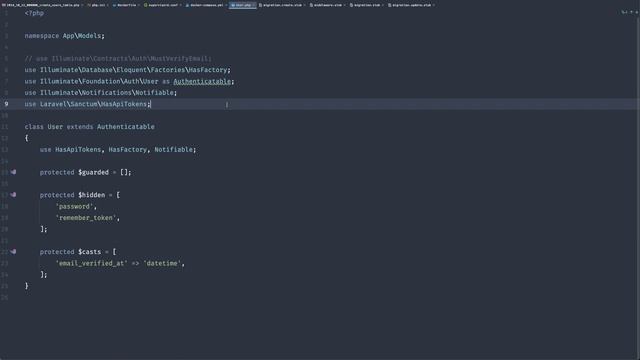Click the 'datetime' cast value

coord(162,263)
